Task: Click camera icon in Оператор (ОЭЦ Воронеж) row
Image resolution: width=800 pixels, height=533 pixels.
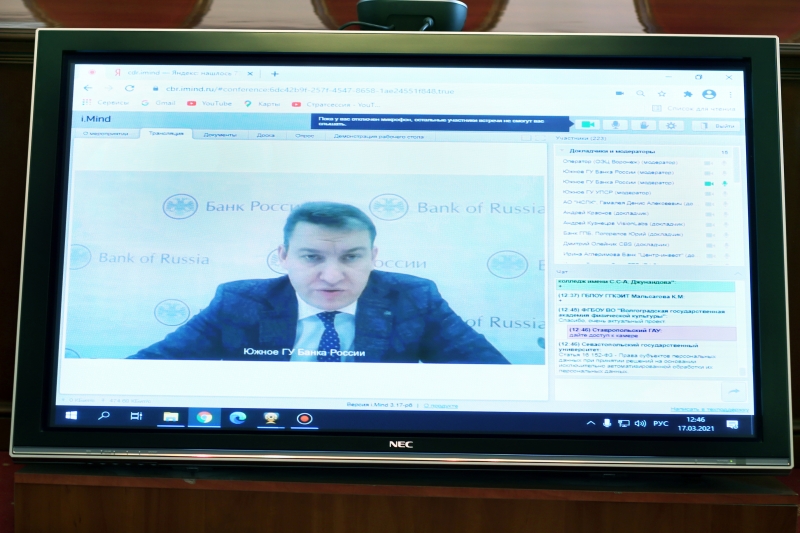Action: point(709,163)
